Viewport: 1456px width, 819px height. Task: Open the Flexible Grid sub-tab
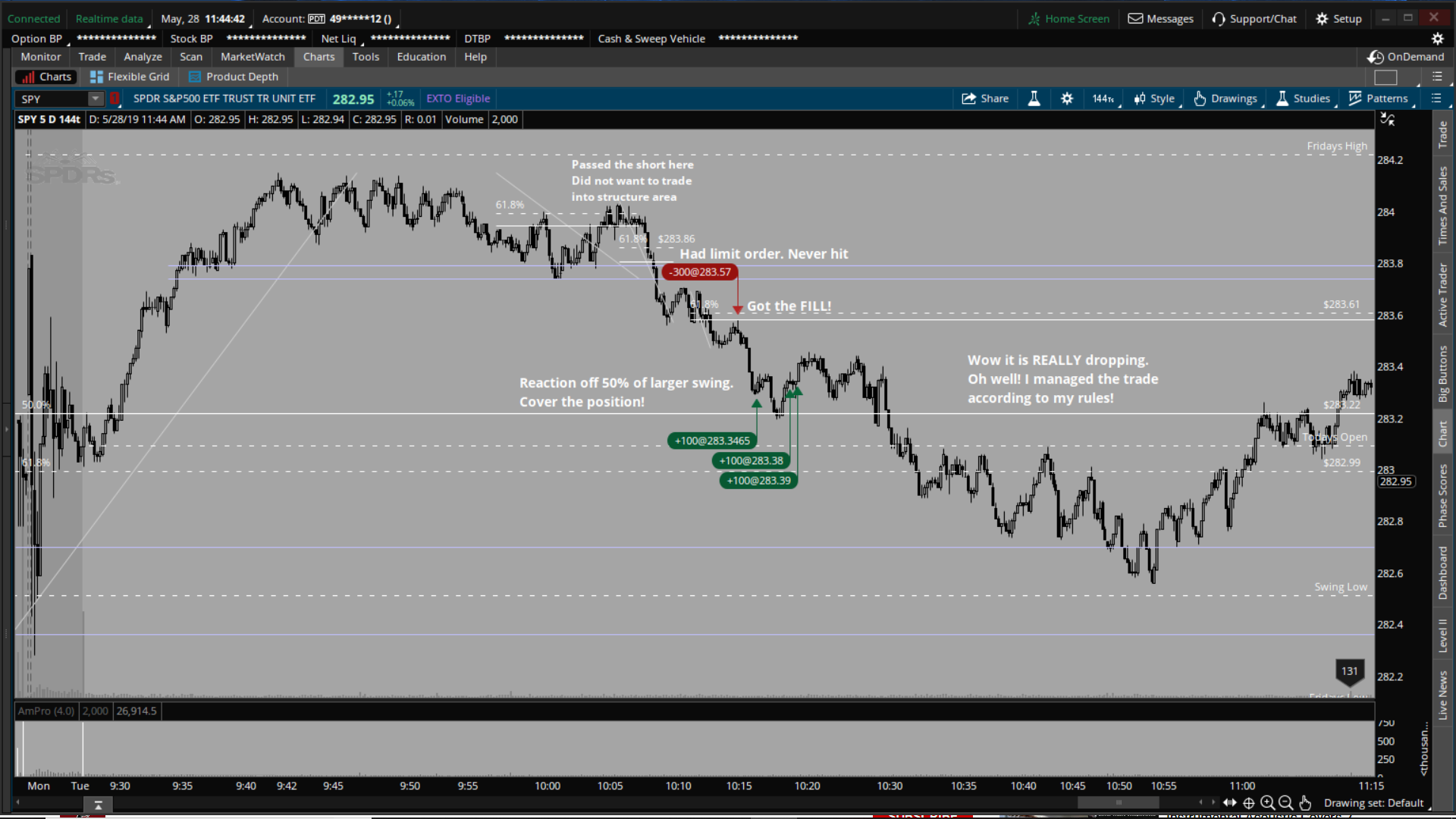coord(130,77)
